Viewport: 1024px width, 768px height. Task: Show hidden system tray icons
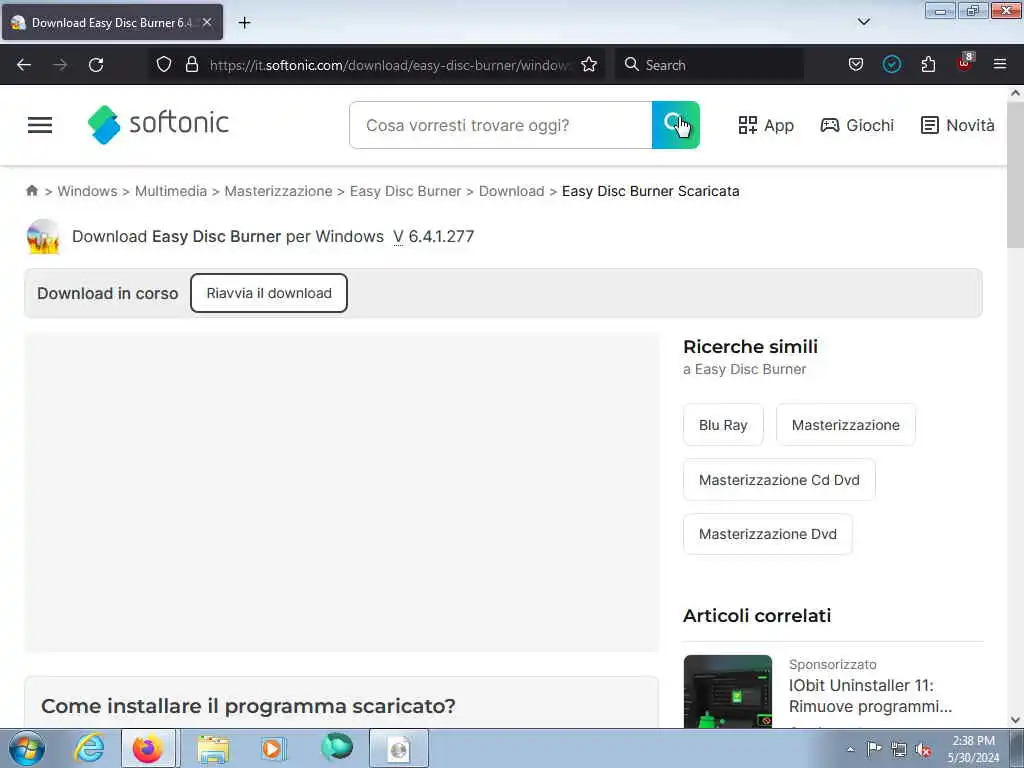(x=850, y=749)
